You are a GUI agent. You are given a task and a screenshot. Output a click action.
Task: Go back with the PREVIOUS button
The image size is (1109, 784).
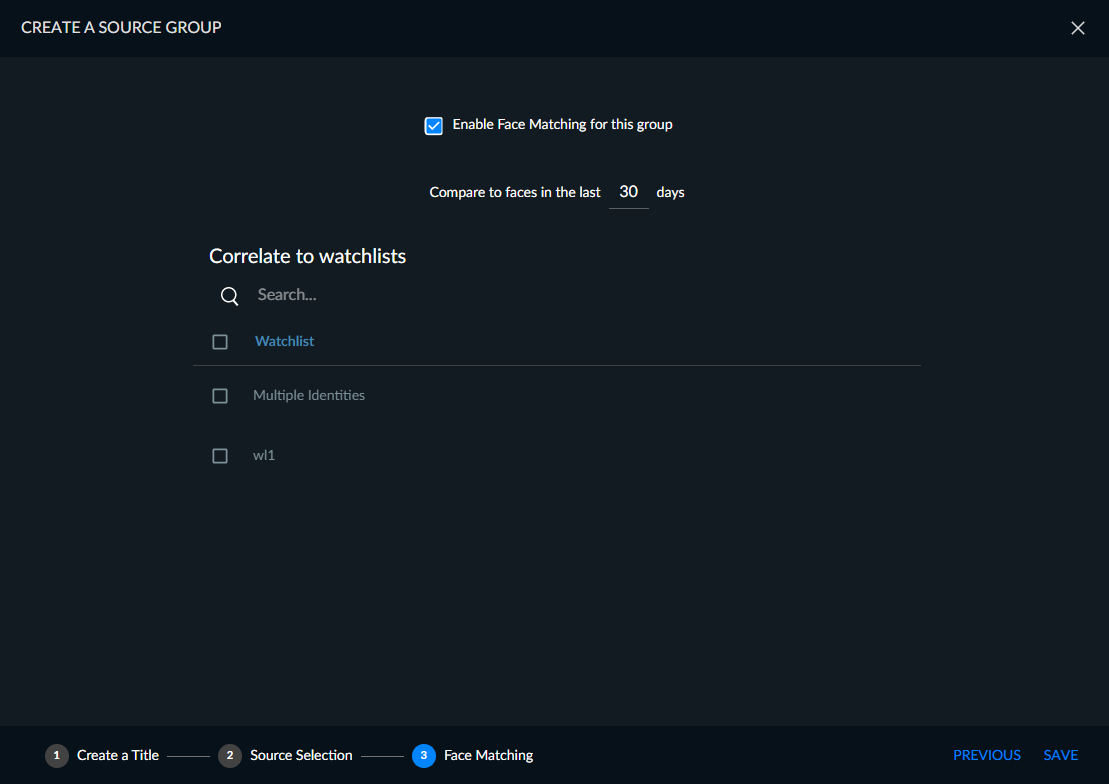click(987, 755)
